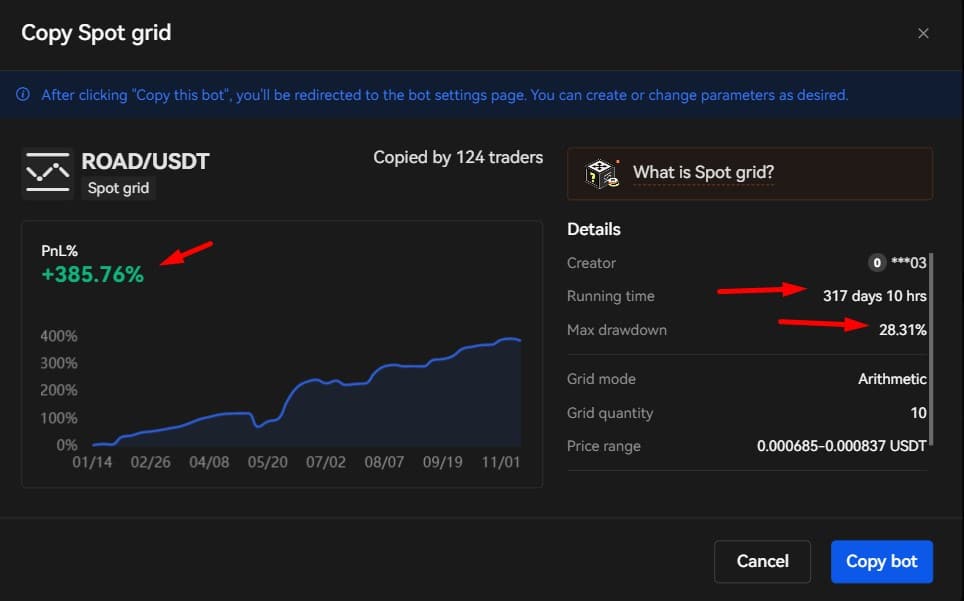Click the ROAD/USDT pair title

(145, 161)
